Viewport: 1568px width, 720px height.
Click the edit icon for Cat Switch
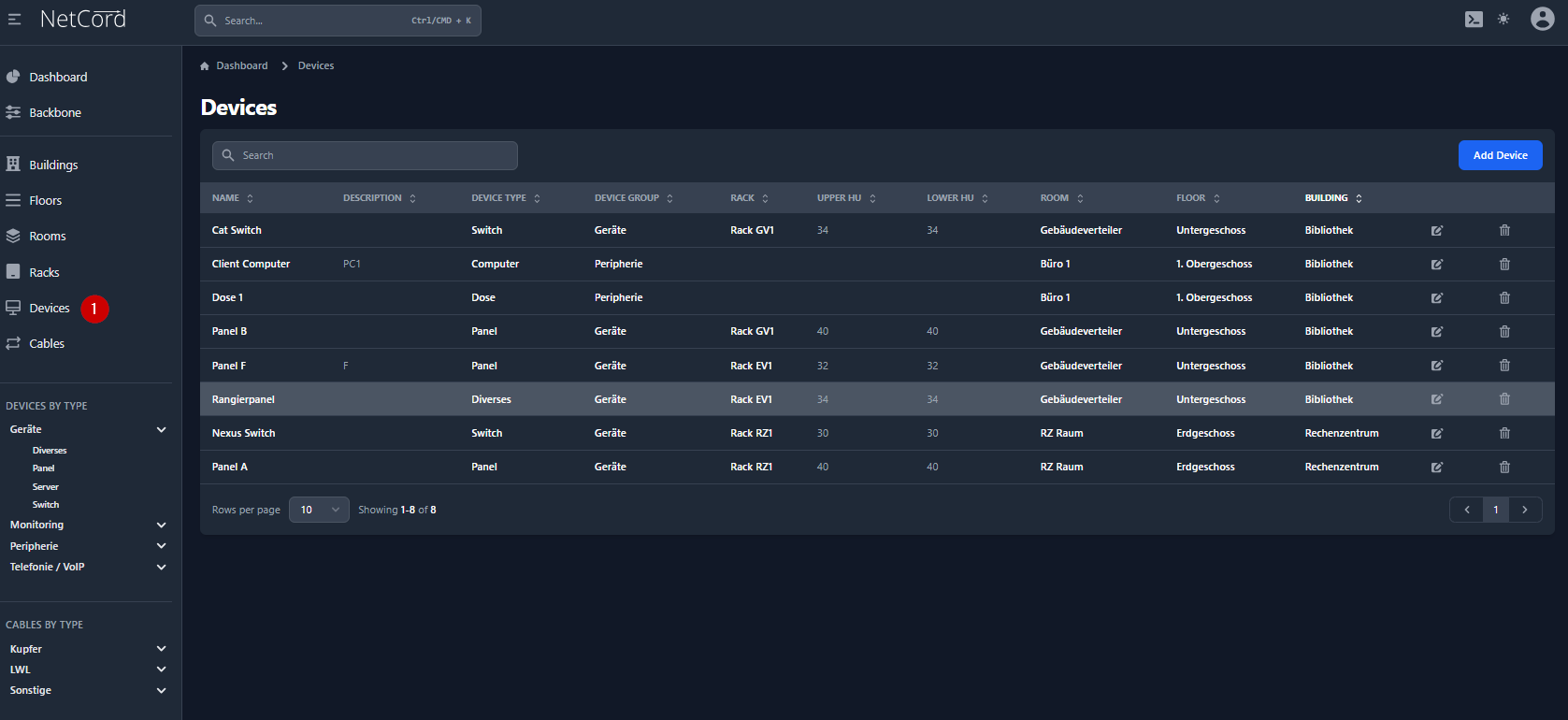[1436, 230]
